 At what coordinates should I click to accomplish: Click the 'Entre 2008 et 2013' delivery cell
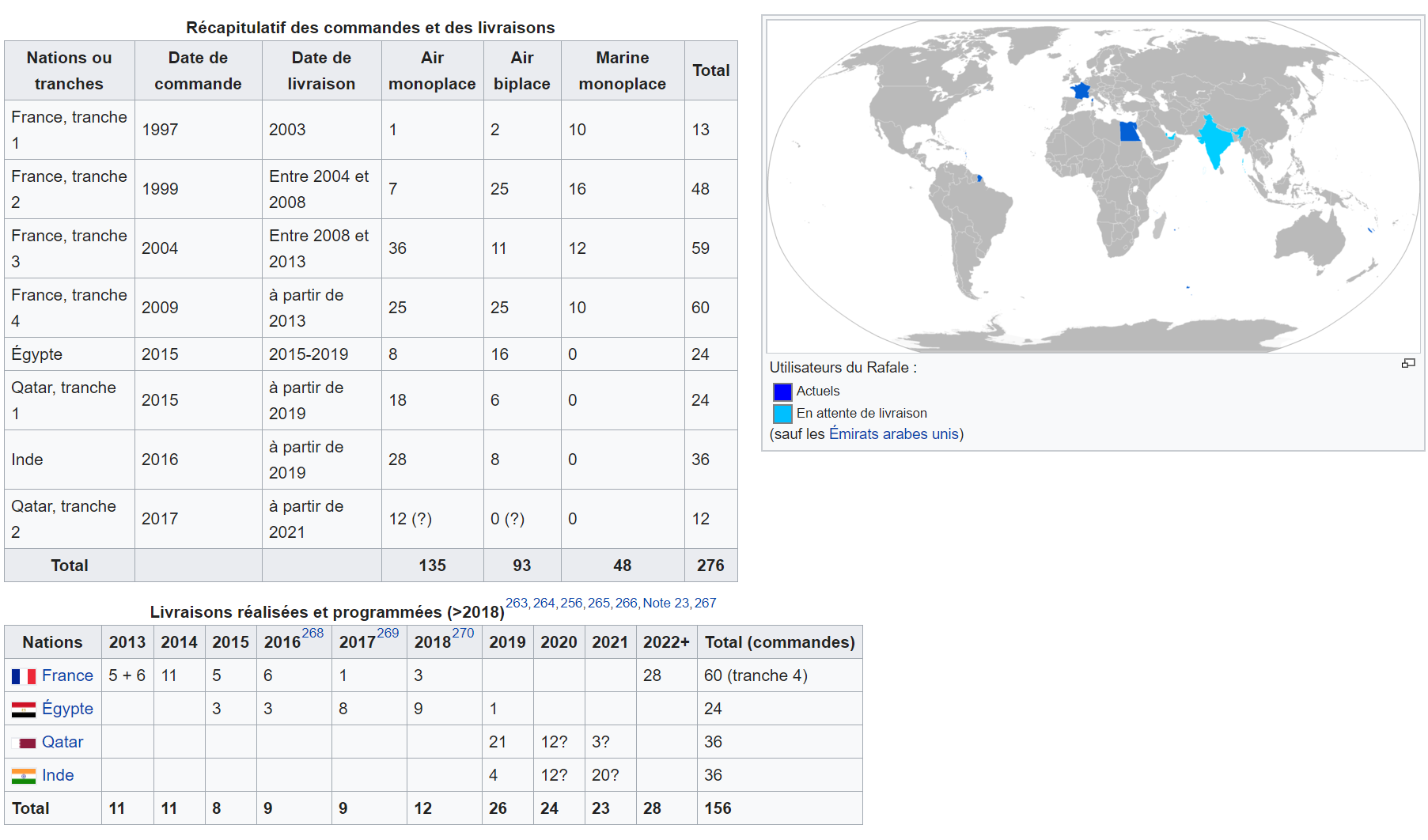coord(321,248)
